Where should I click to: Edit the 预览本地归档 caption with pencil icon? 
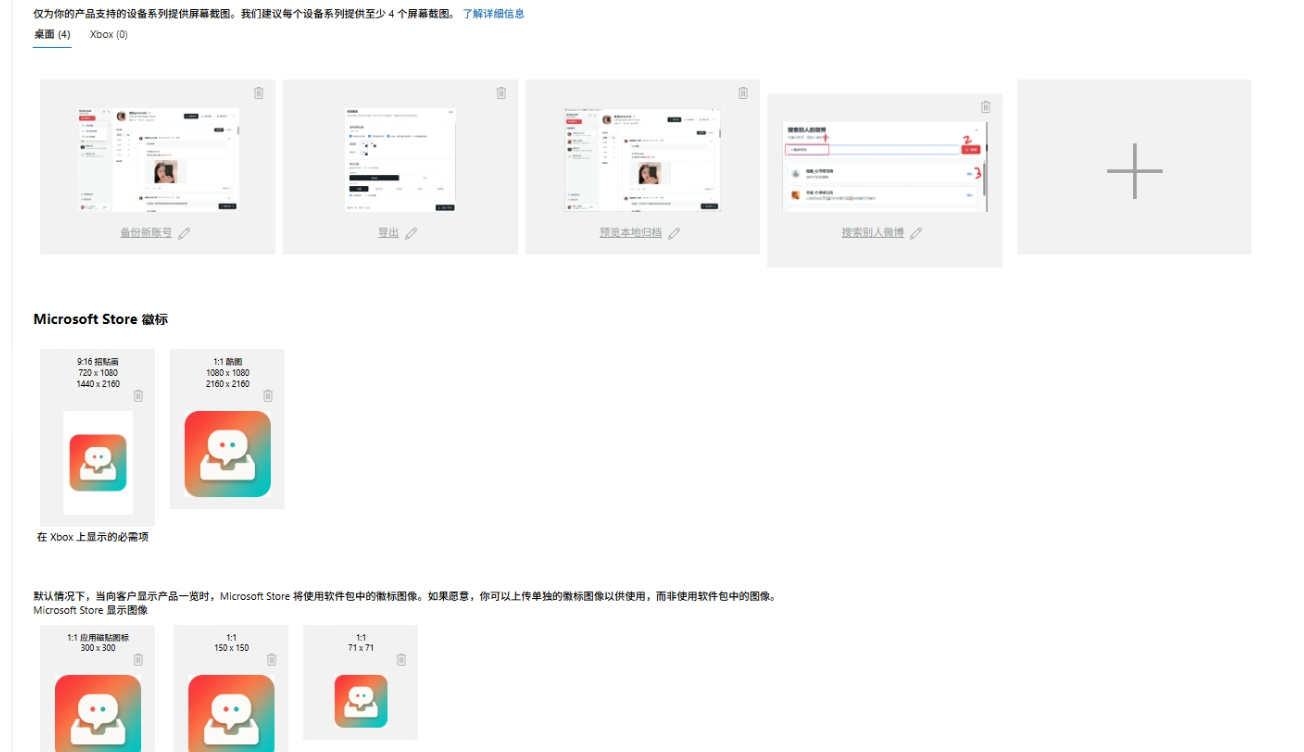(674, 233)
